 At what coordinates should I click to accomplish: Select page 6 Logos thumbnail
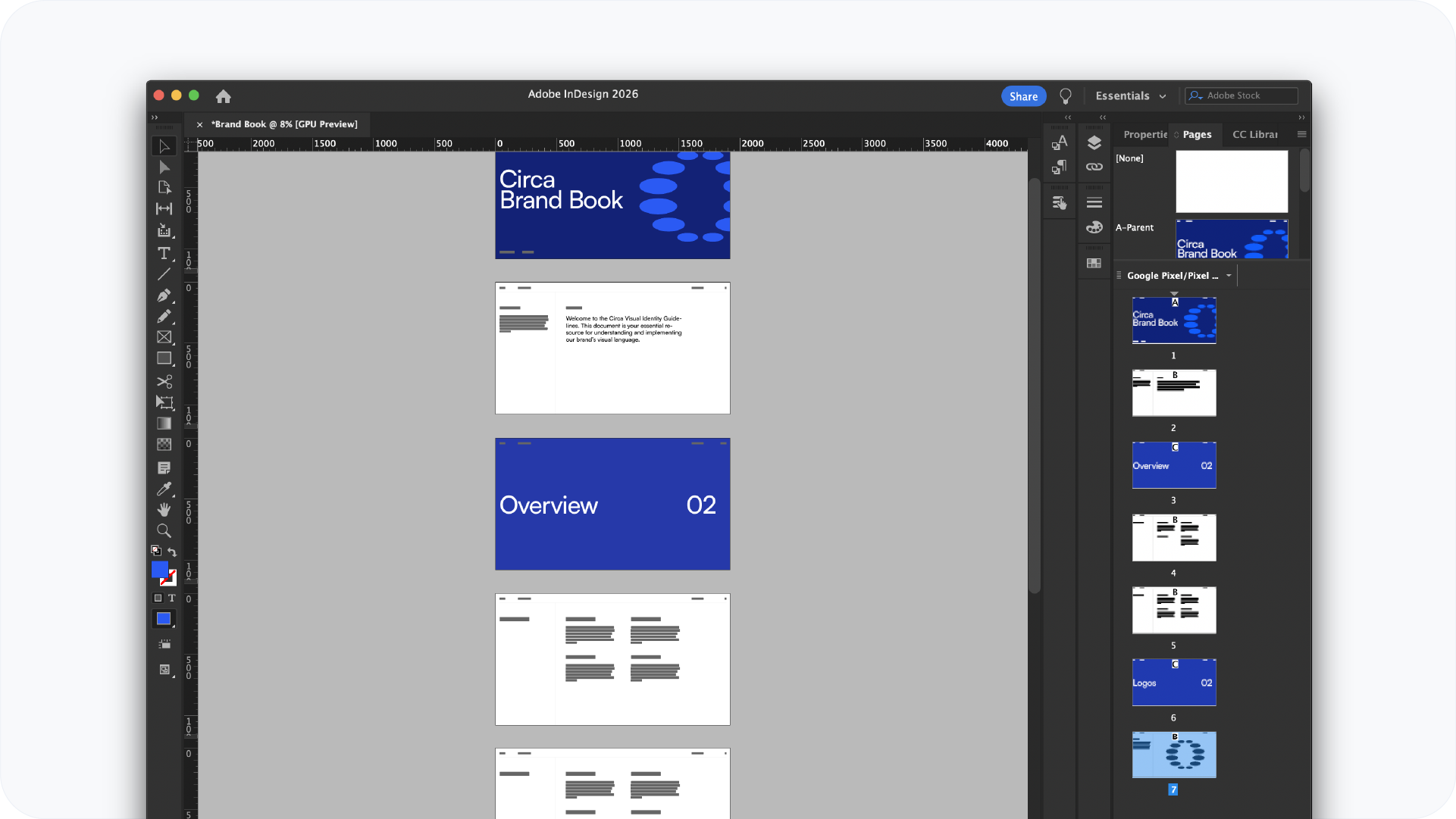coord(1174,683)
